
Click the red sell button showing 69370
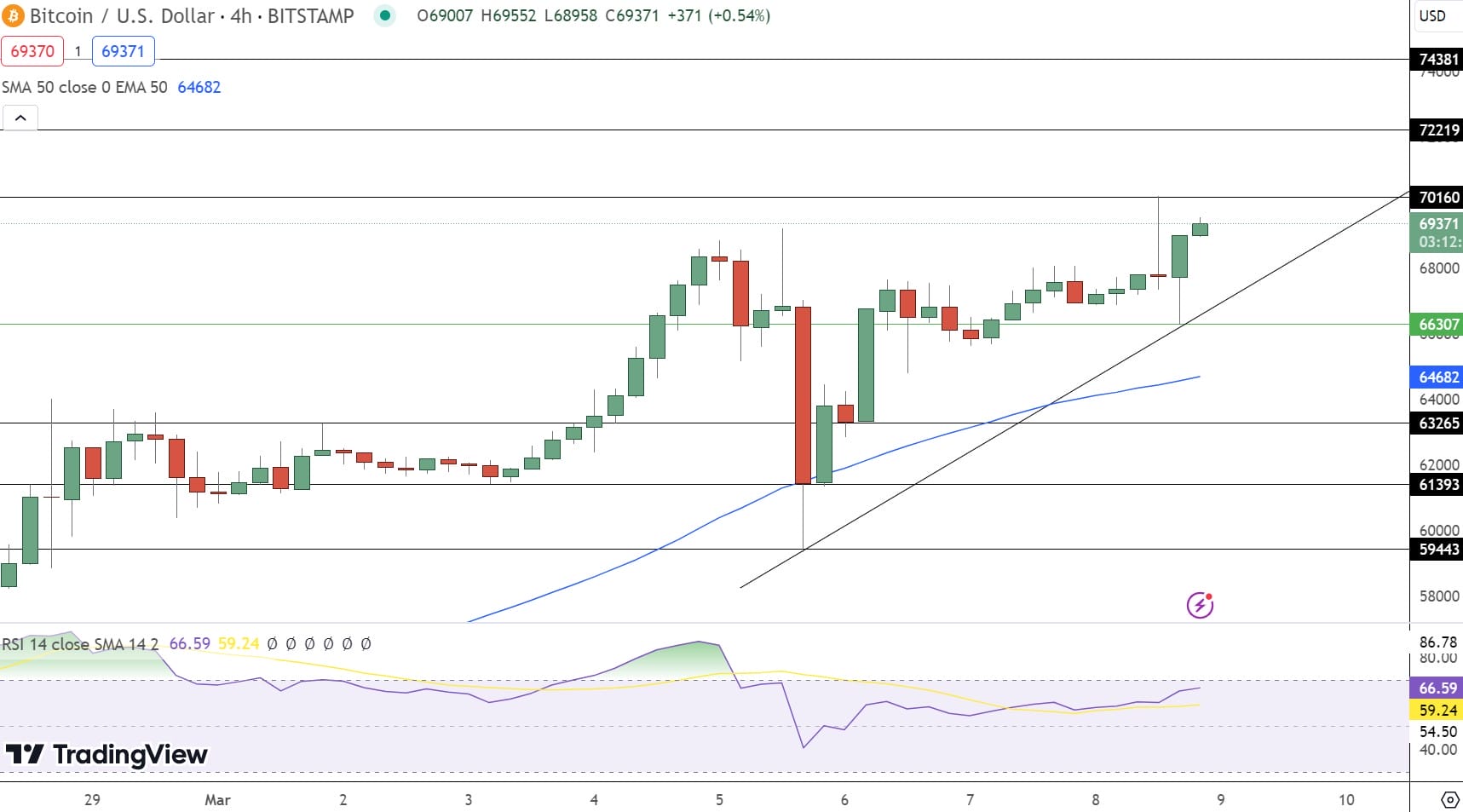[32, 51]
